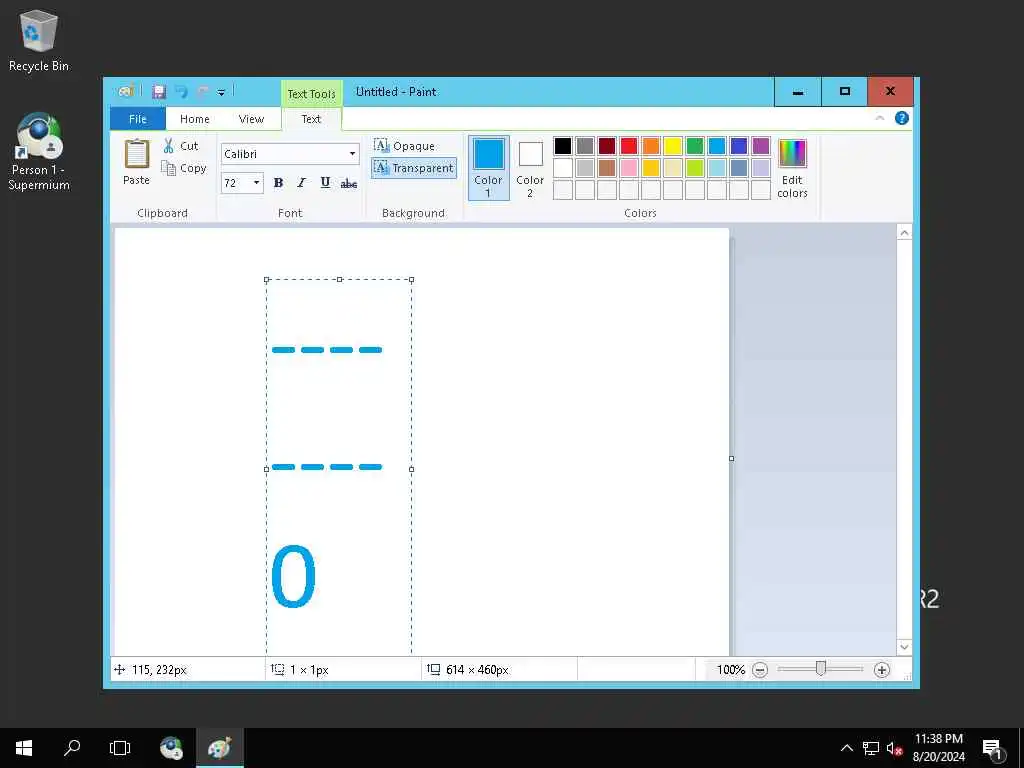Collapse the ribbon with chevron arrow

click(880, 118)
